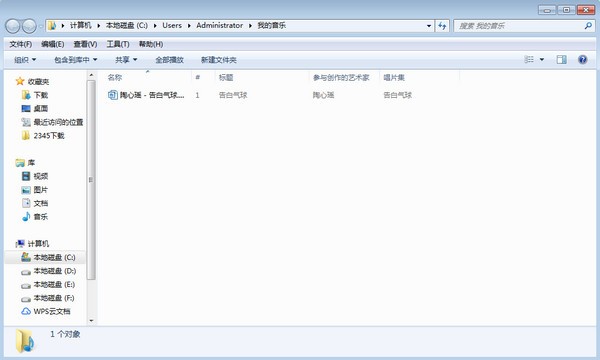The width and height of the screenshot is (600, 360).
Task: Click the Back navigation arrow button
Action: (13, 26)
